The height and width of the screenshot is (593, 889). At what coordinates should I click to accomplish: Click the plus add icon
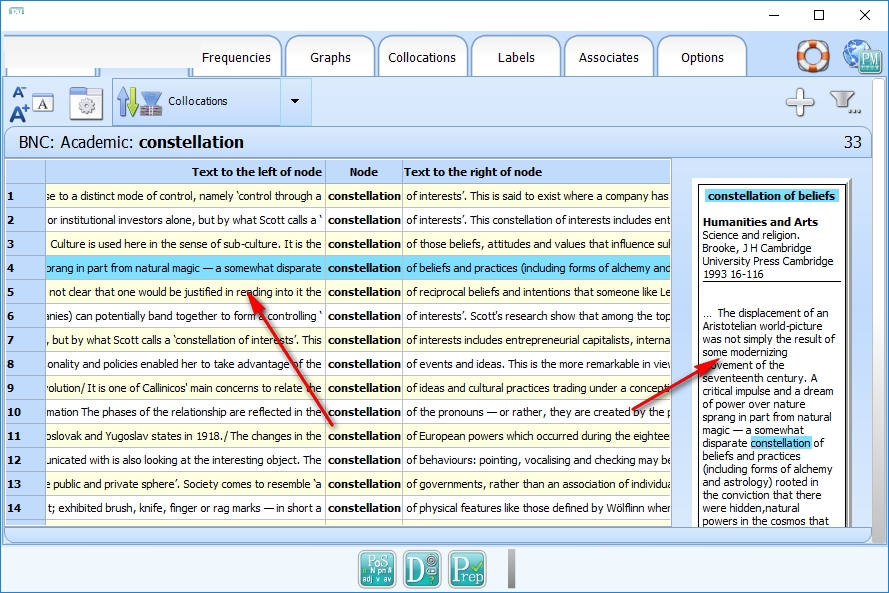tap(799, 102)
